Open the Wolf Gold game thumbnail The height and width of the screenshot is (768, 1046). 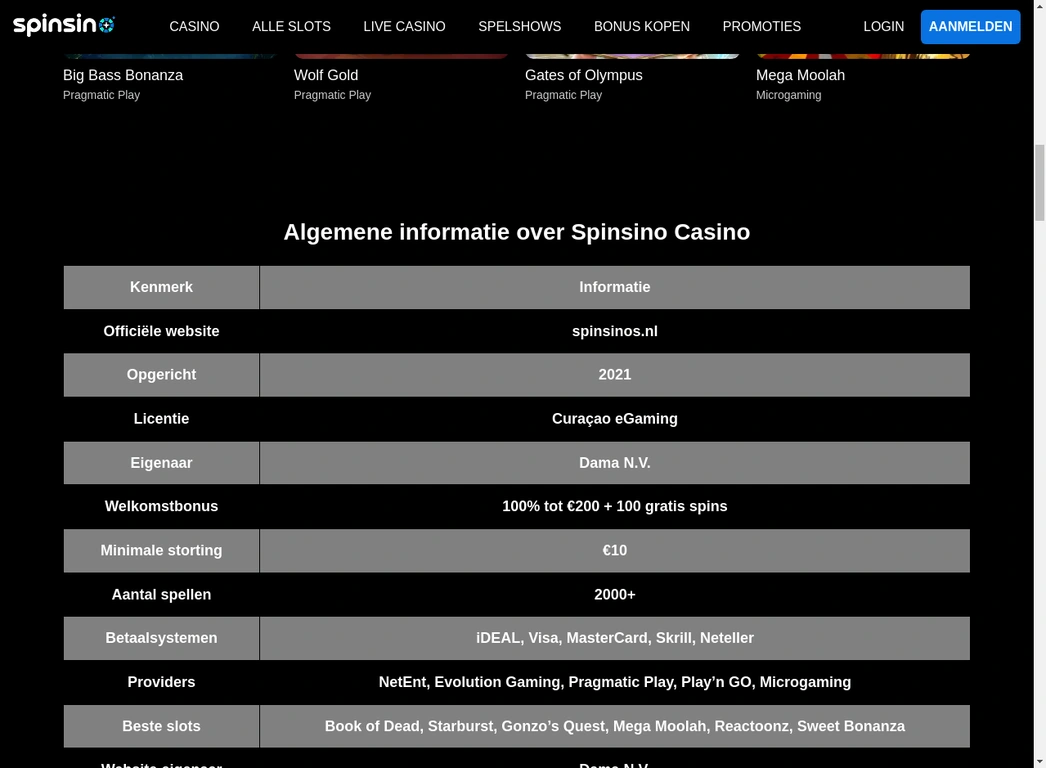(400, 55)
